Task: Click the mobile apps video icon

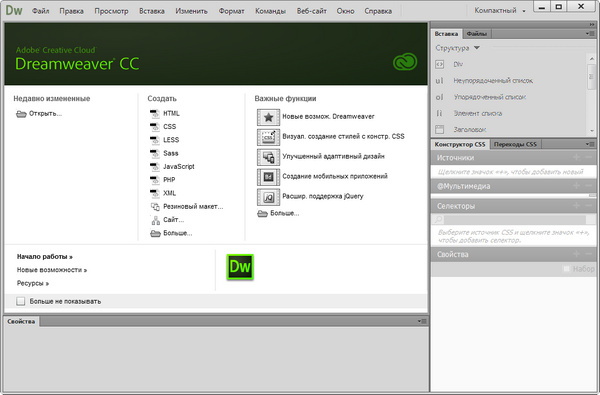Action: [268, 176]
